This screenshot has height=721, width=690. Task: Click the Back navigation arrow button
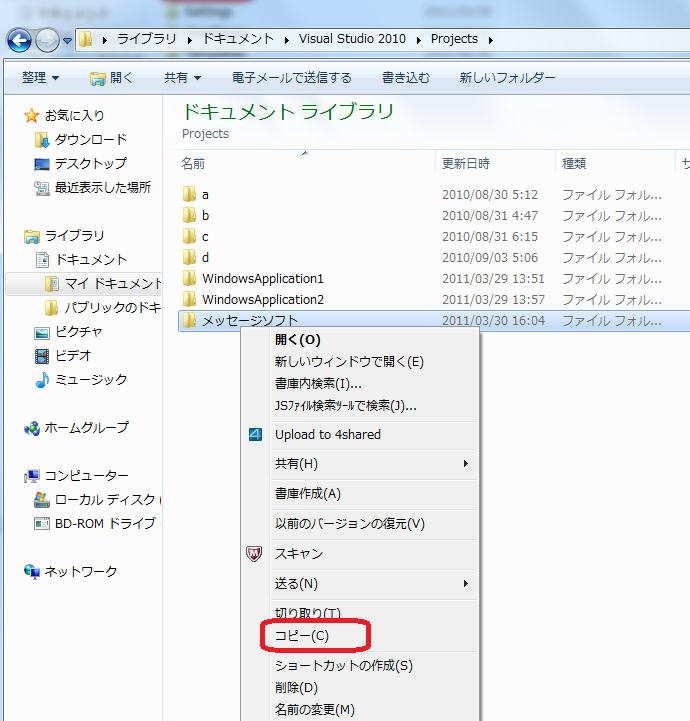point(19,40)
